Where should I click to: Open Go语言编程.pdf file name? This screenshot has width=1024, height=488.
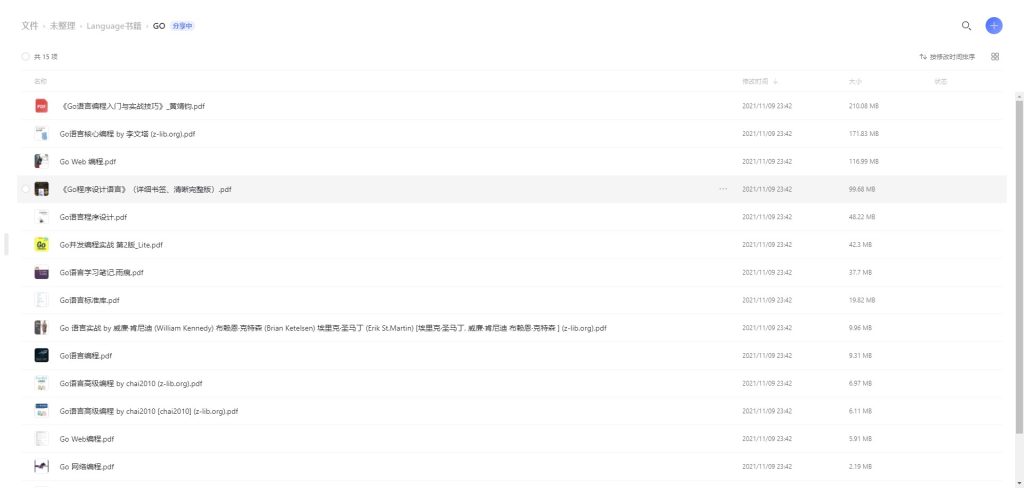86,355
